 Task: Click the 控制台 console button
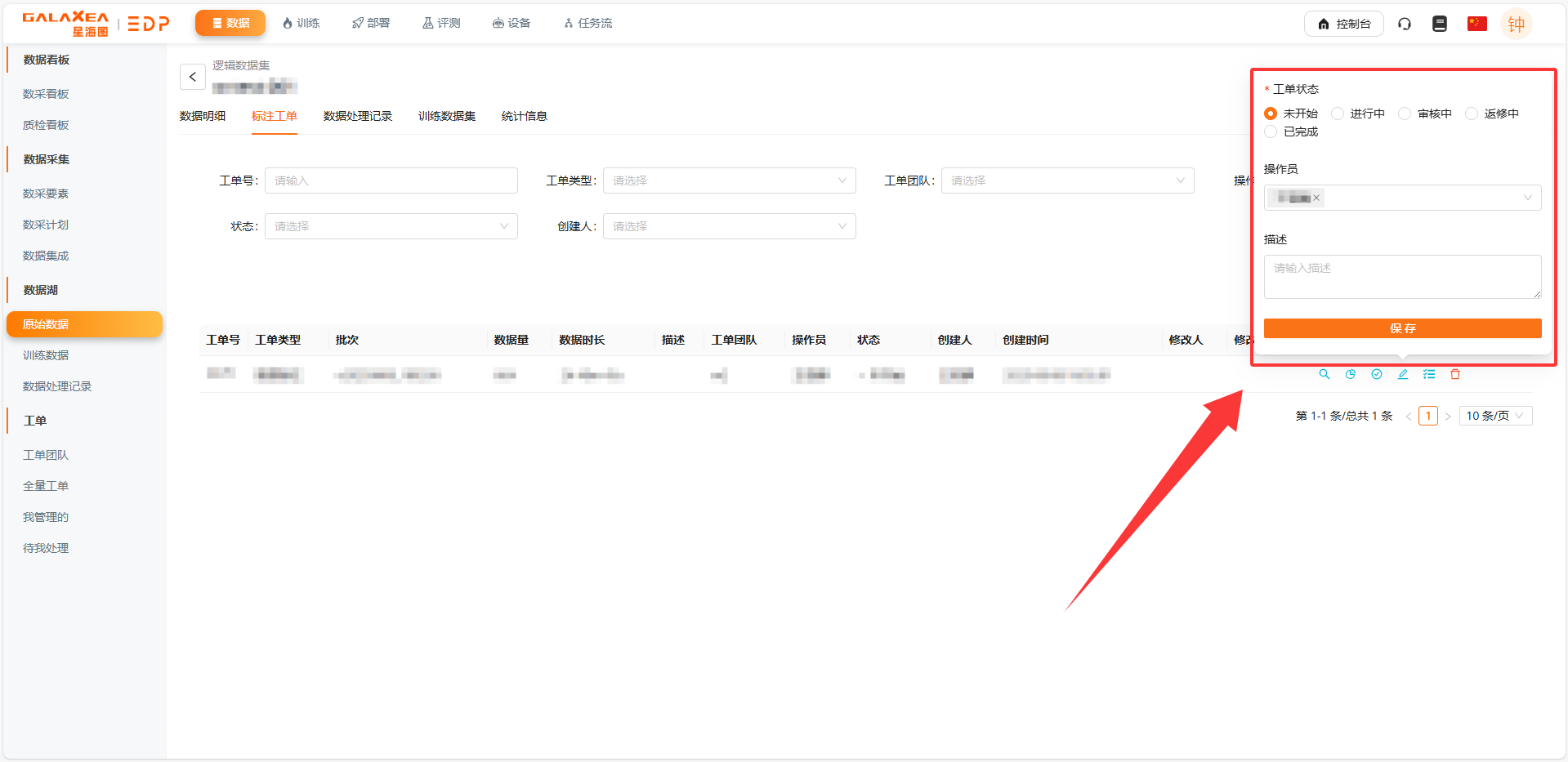tap(1343, 24)
